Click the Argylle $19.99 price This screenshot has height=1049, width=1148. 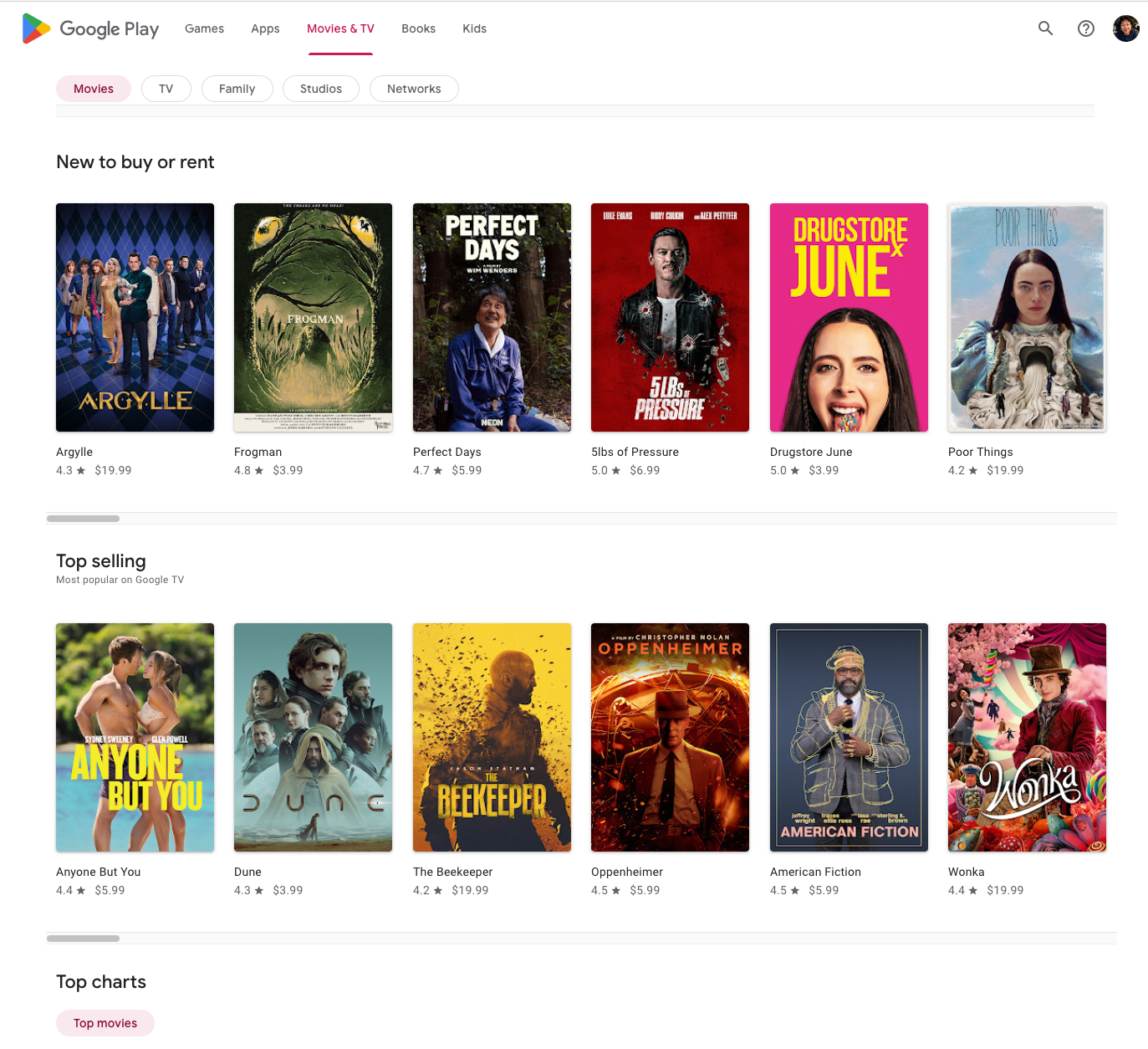click(113, 470)
